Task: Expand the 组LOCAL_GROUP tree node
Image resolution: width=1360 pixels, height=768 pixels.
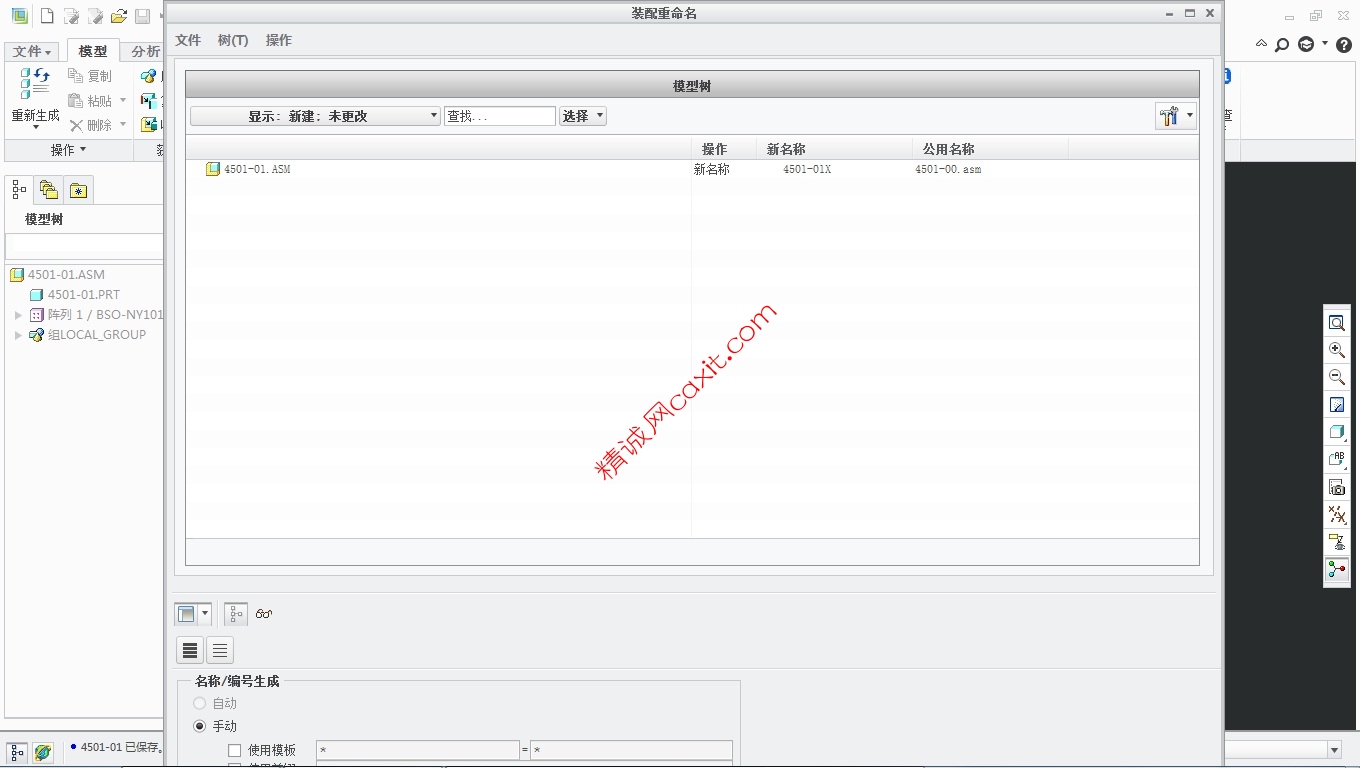Action: tap(18, 335)
